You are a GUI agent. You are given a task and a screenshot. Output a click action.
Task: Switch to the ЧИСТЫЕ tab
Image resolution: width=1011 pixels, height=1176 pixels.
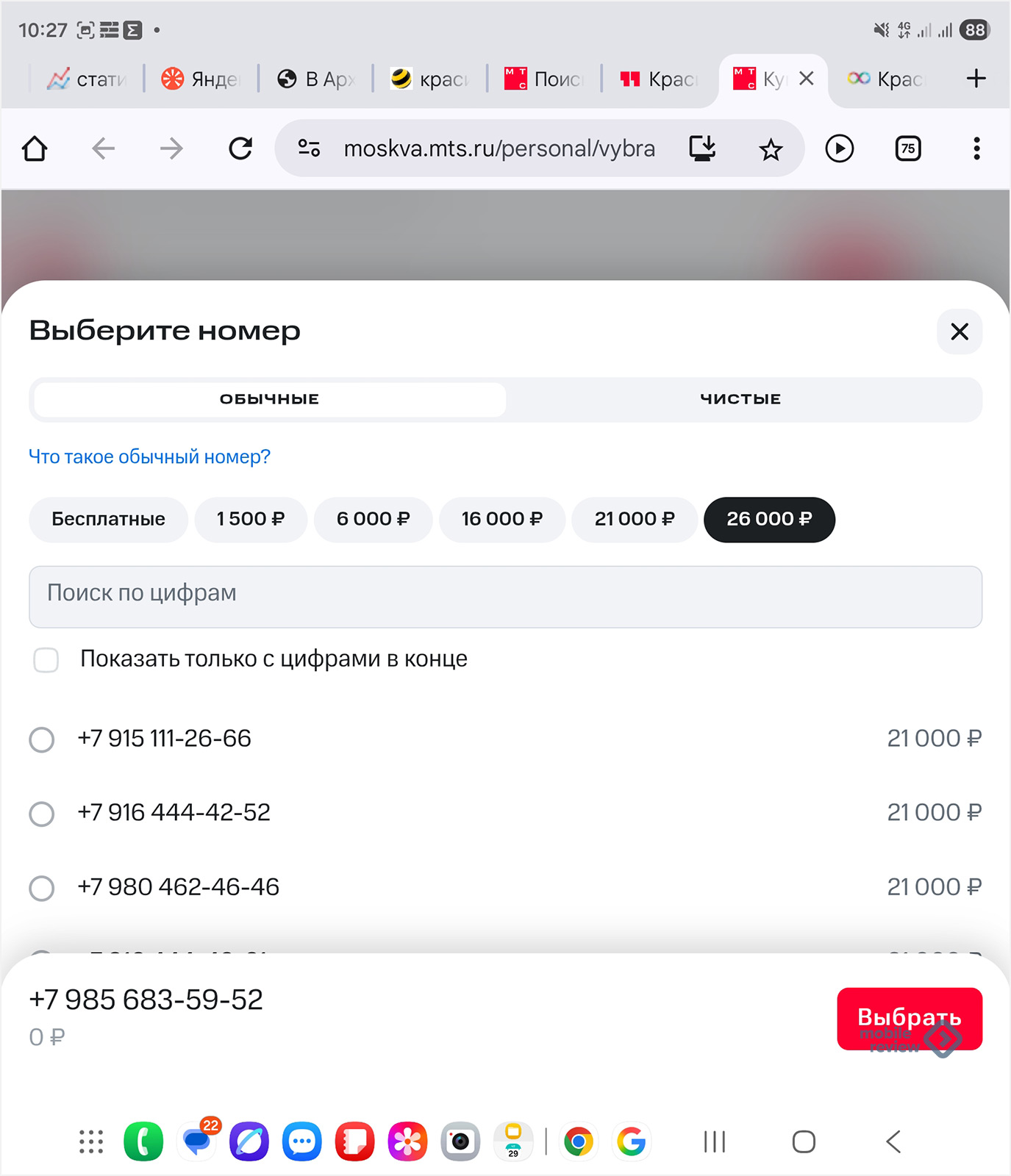click(x=740, y=399)
